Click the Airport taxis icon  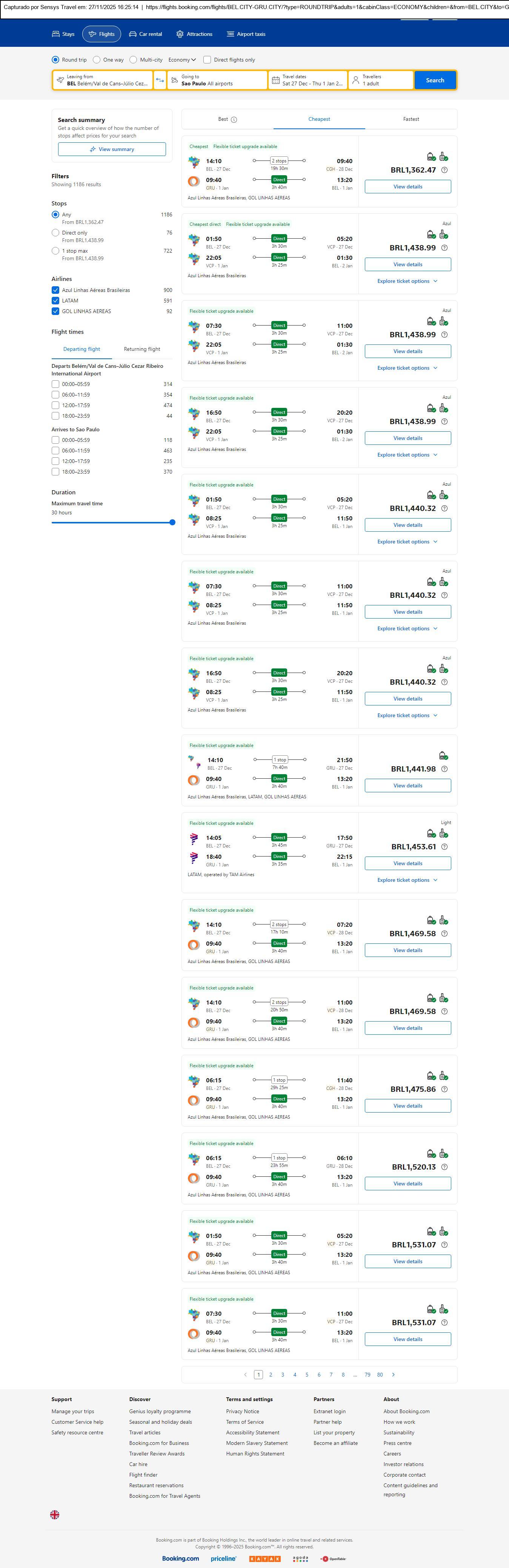point(231,34)
